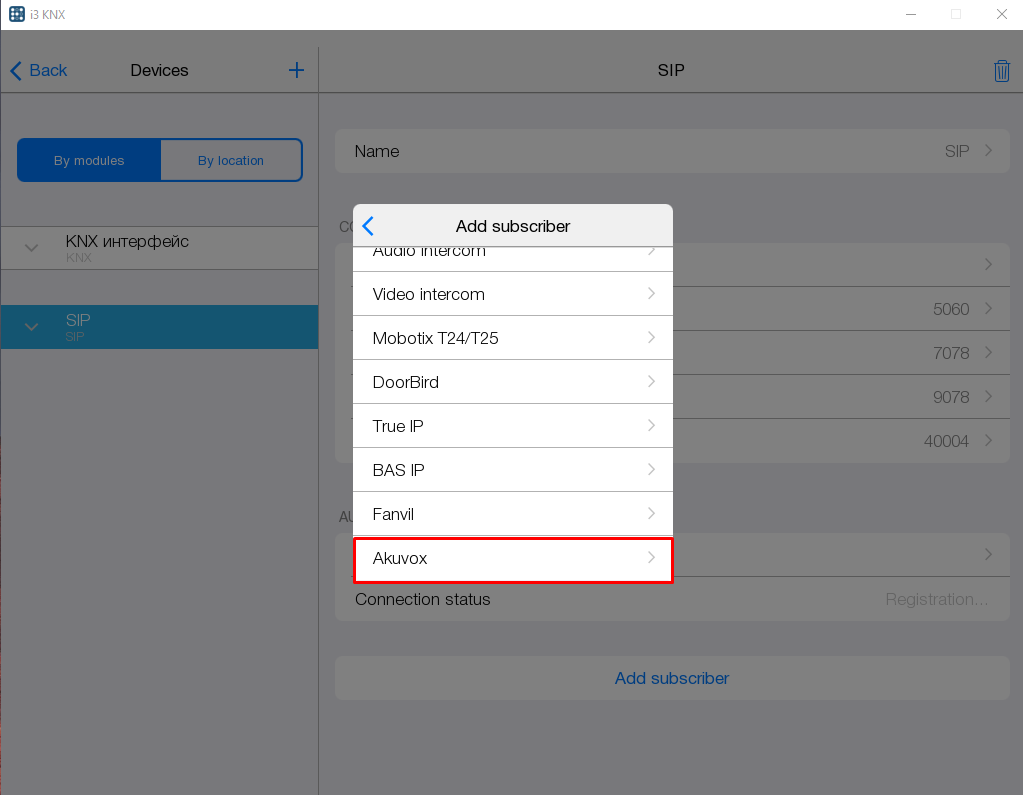Screen dimensions: 1023x795
Task: Click the trash icon to delete SIP
Action: tap(1001, 71)
